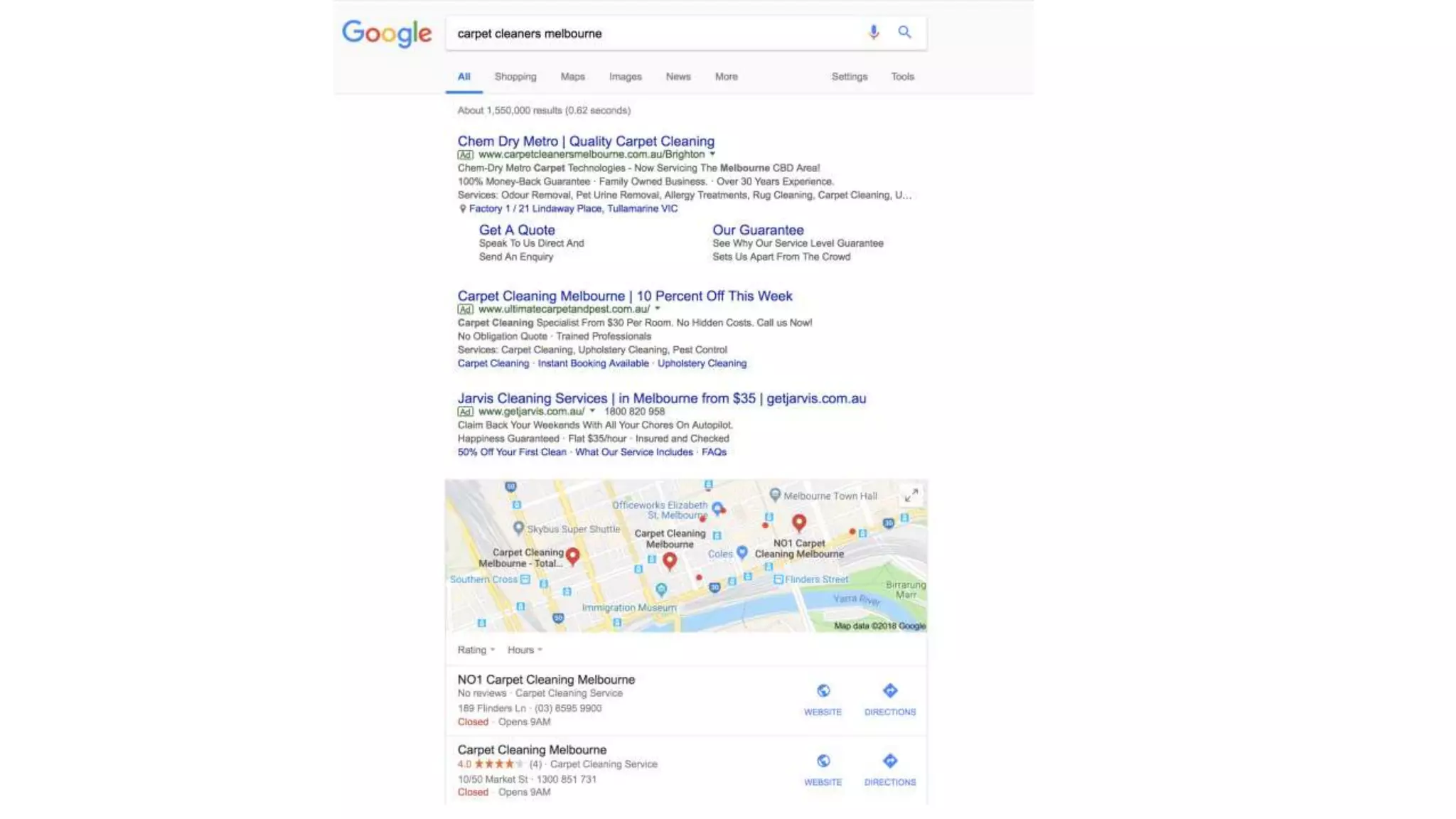
Task: Get directions to Carpet Cleaning Melbourne on Market St
Action: click(890, 769)
